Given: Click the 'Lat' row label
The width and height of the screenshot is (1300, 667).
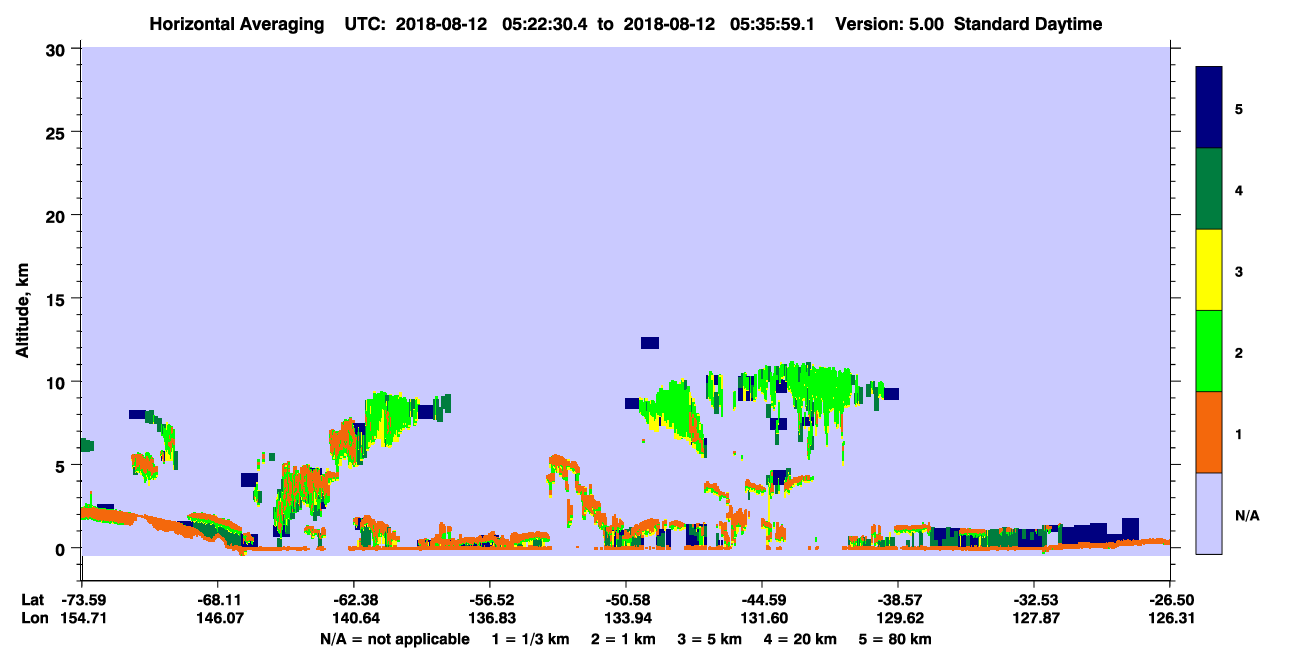Looking at the screenshot, I should pos(32,600).
